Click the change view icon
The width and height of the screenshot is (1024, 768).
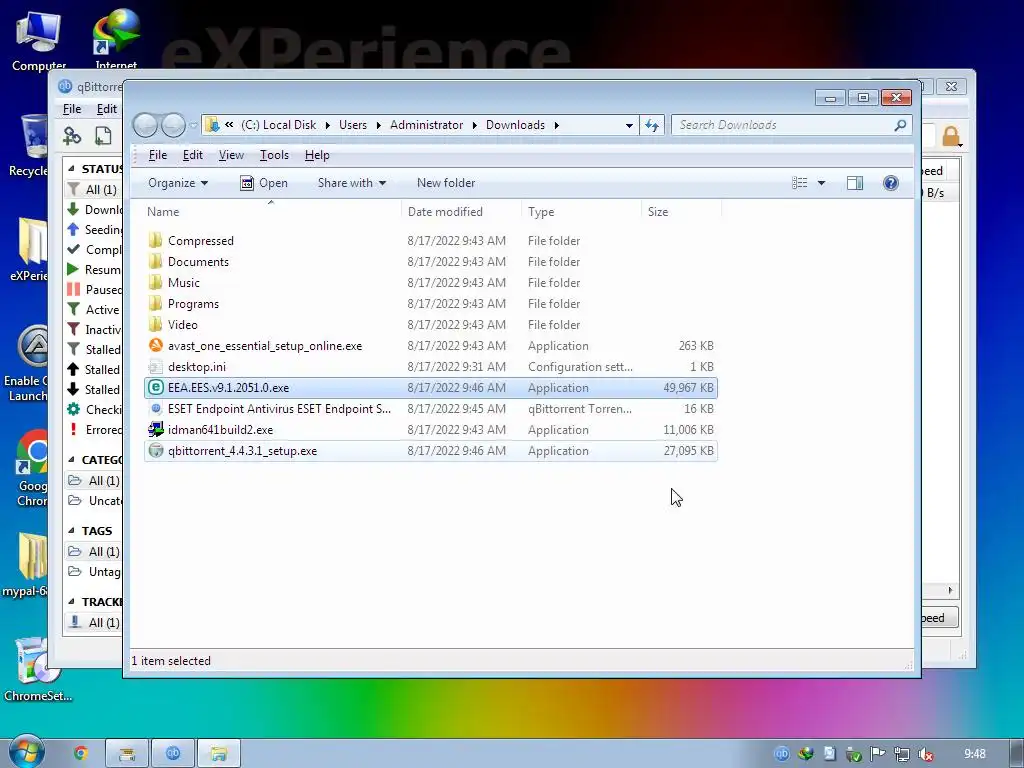pyautogui.click(x=799, y=183)
